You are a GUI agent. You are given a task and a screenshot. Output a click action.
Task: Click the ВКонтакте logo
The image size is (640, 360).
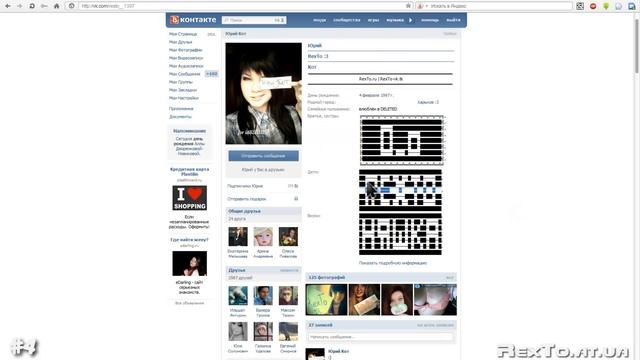[193, 20]
